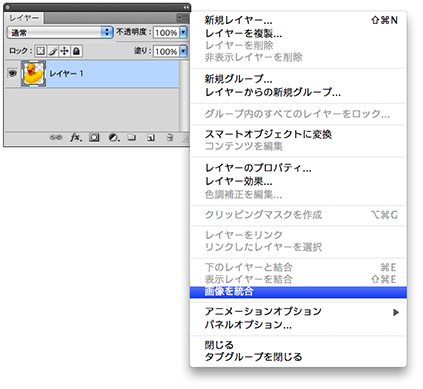Select the レイヤー panel tab
The height and width of the screenshot is (389, 423).
(24, 18)
